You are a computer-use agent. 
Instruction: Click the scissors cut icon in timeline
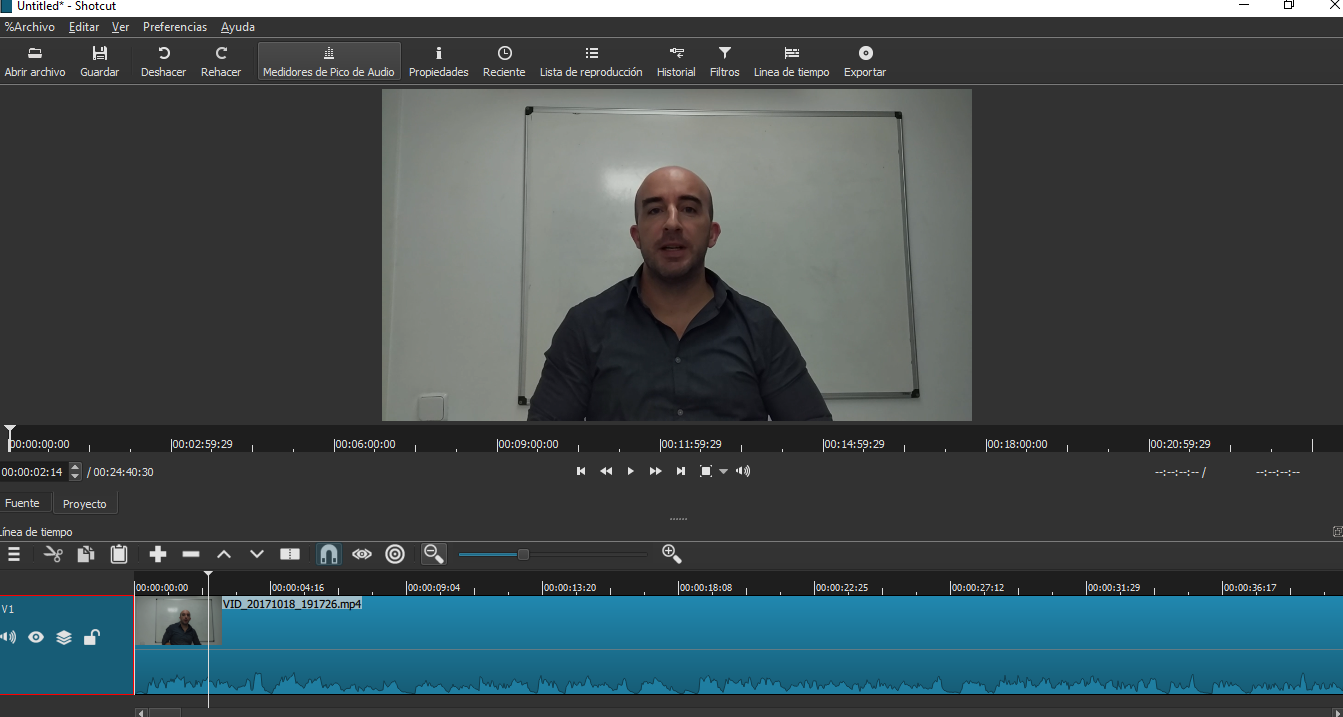pos(53,554)
